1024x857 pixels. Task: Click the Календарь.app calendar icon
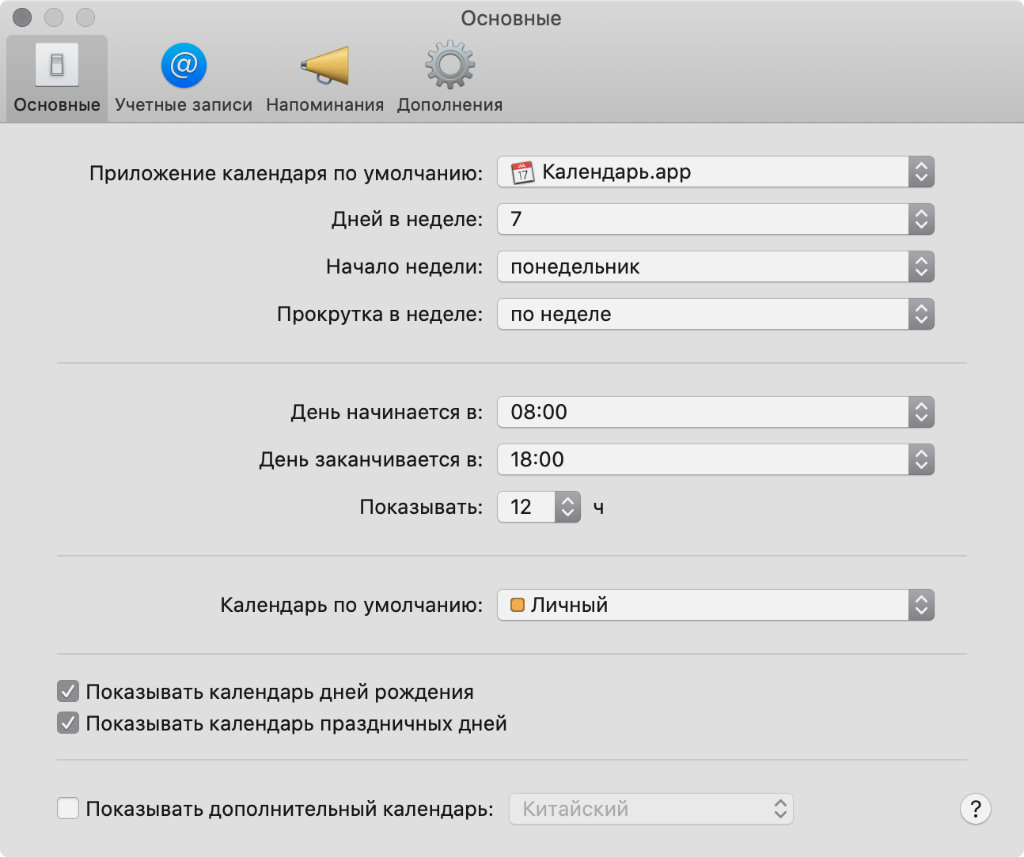click(x=522, y=172)
